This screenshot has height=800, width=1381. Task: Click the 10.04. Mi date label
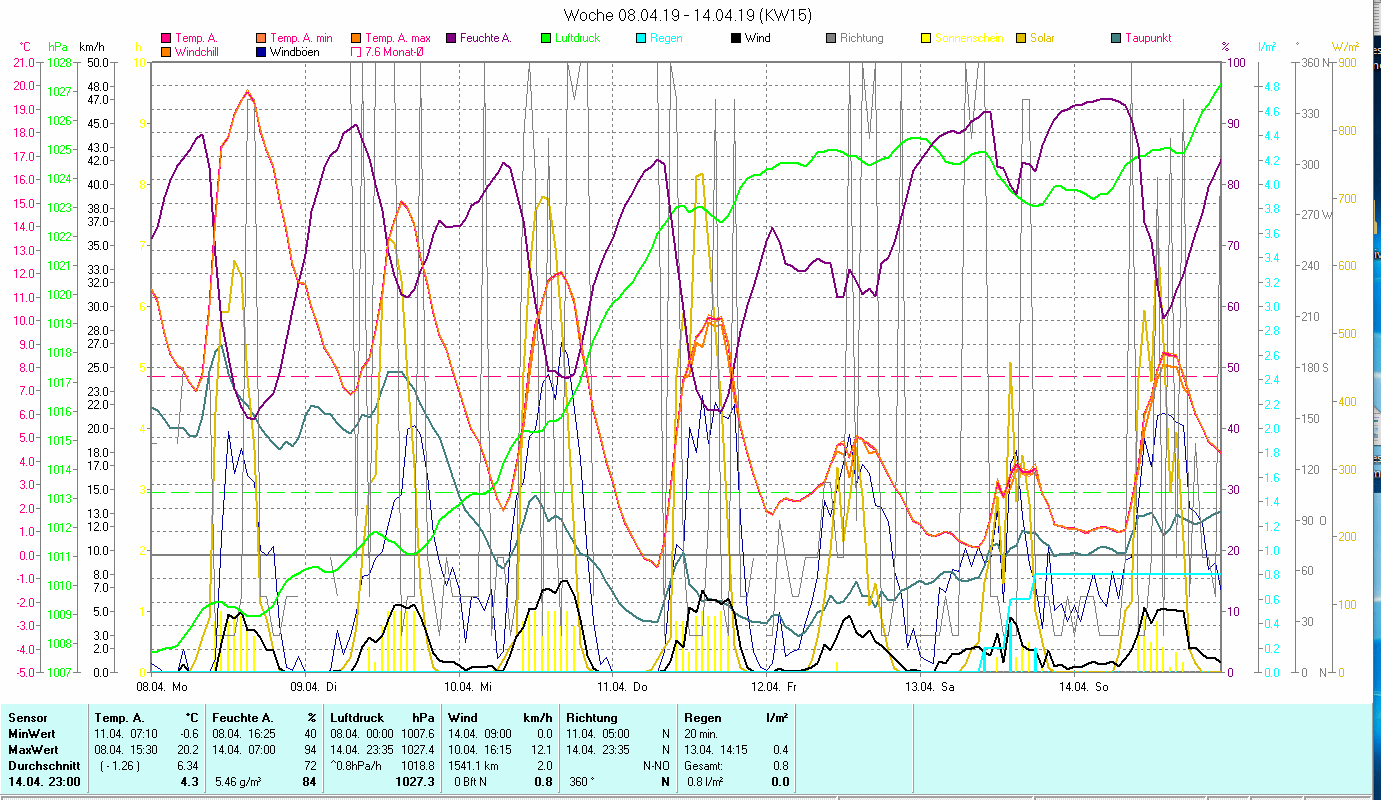point(469,687)
